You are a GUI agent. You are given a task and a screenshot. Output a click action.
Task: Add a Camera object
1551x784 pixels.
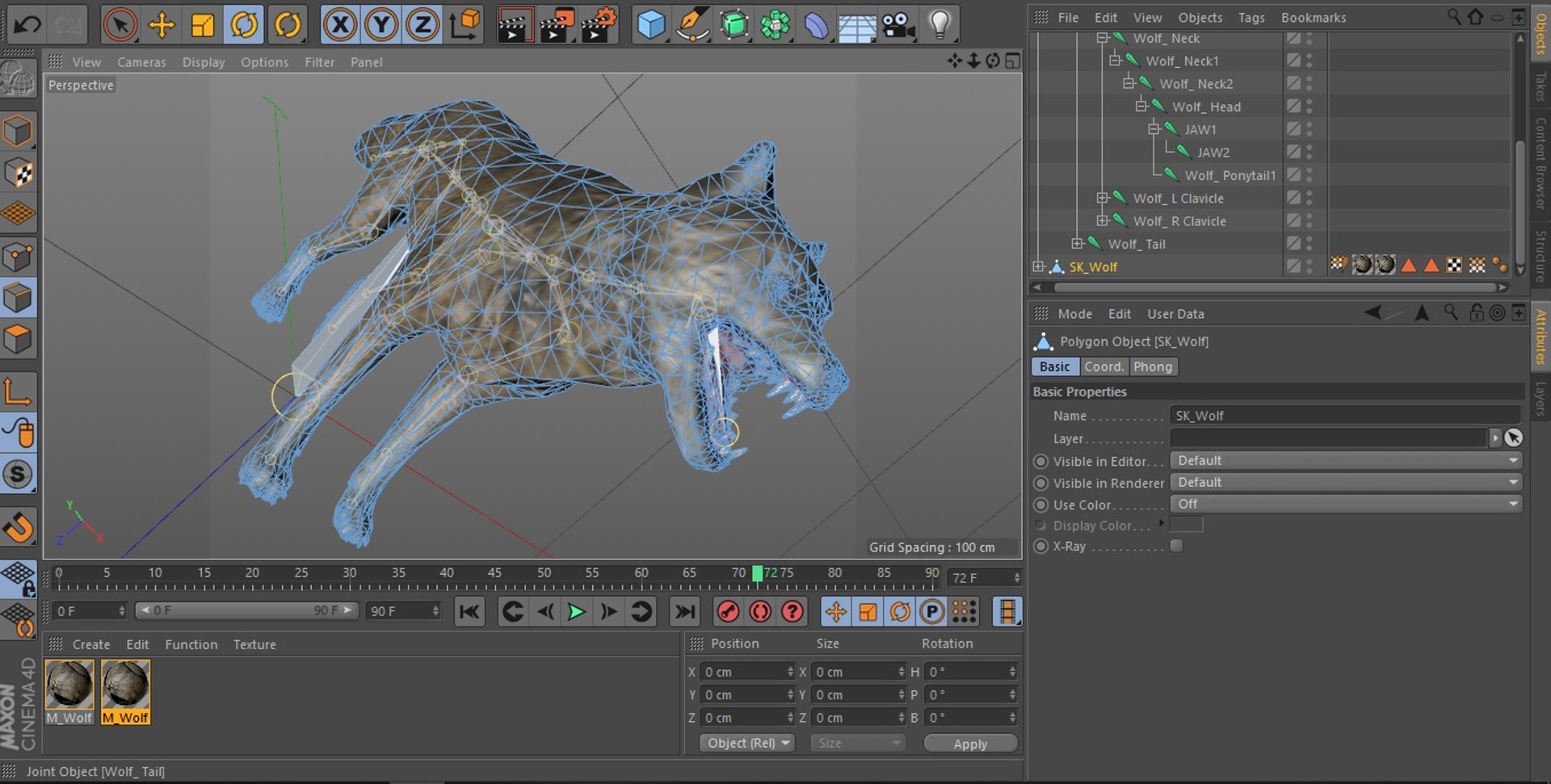(x=898, y=25)
